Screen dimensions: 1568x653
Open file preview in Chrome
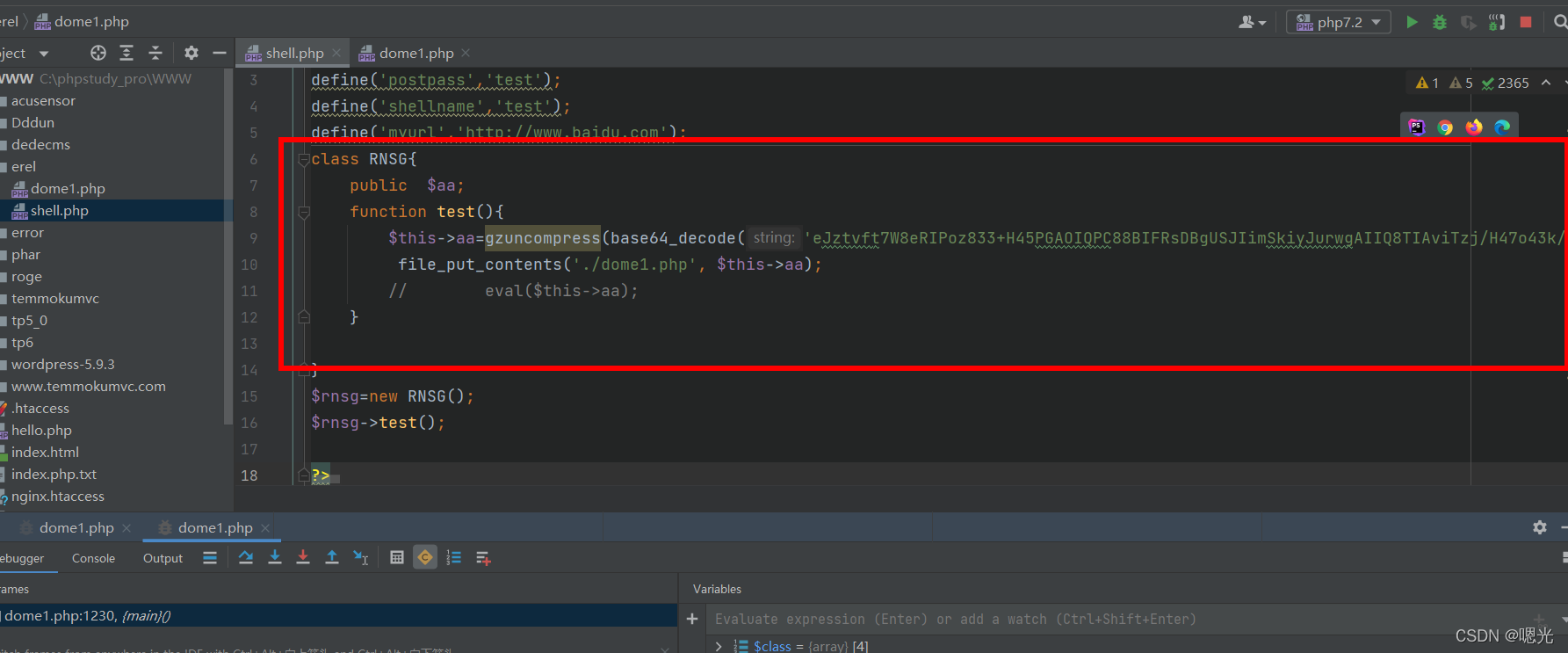1445,127
